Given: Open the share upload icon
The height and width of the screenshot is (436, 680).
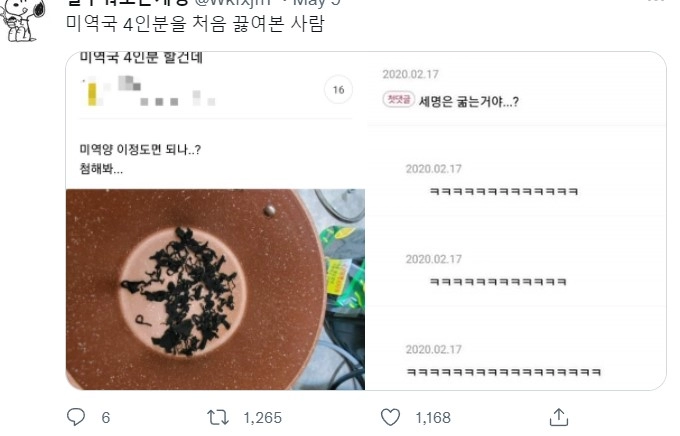Looking at the screenshot, I should [559, 417].
